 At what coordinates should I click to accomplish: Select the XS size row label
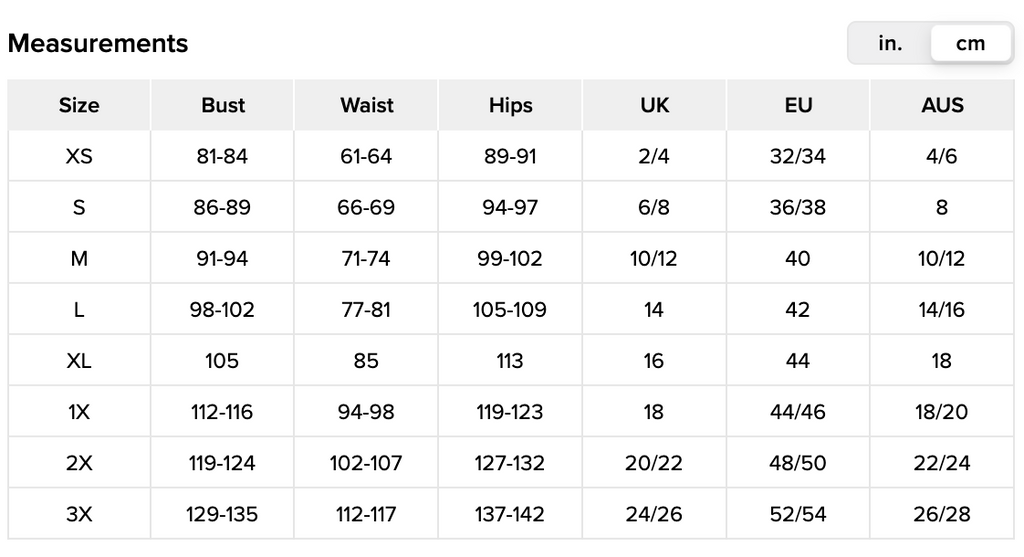pos(79,156)
